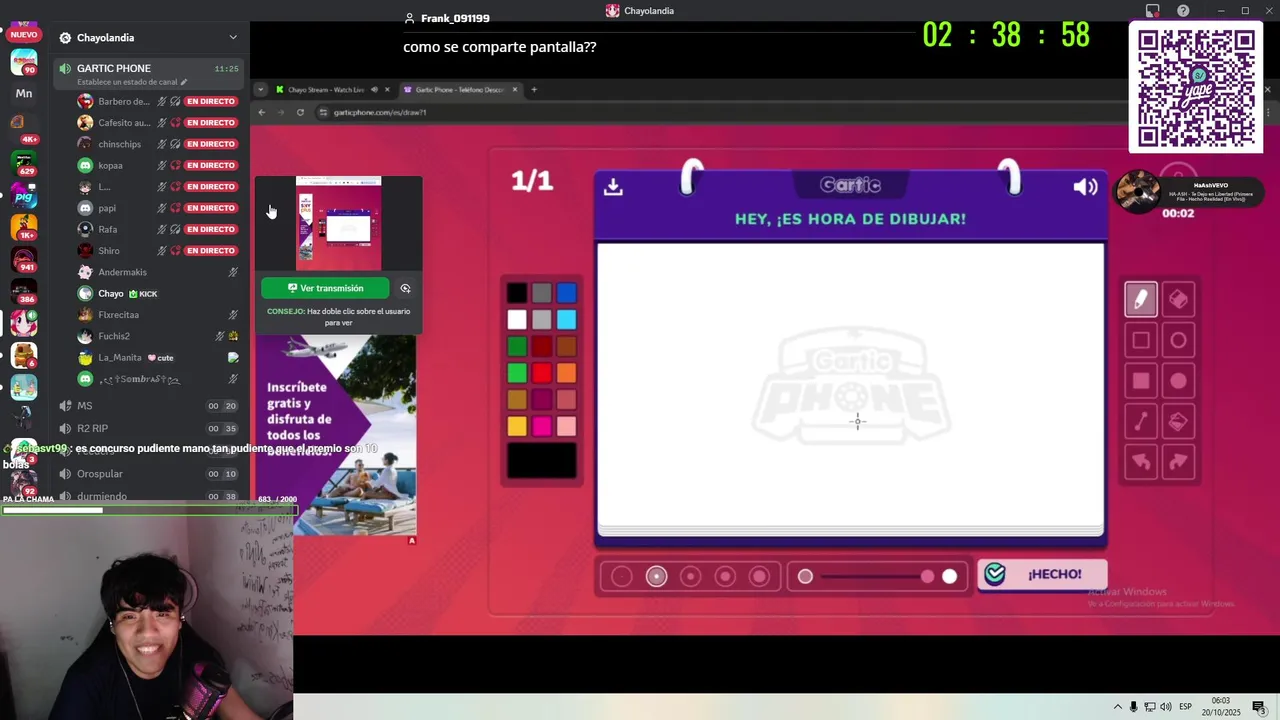Go back in the browser
Screen dimensions: 1280x720
pos(261,112)
